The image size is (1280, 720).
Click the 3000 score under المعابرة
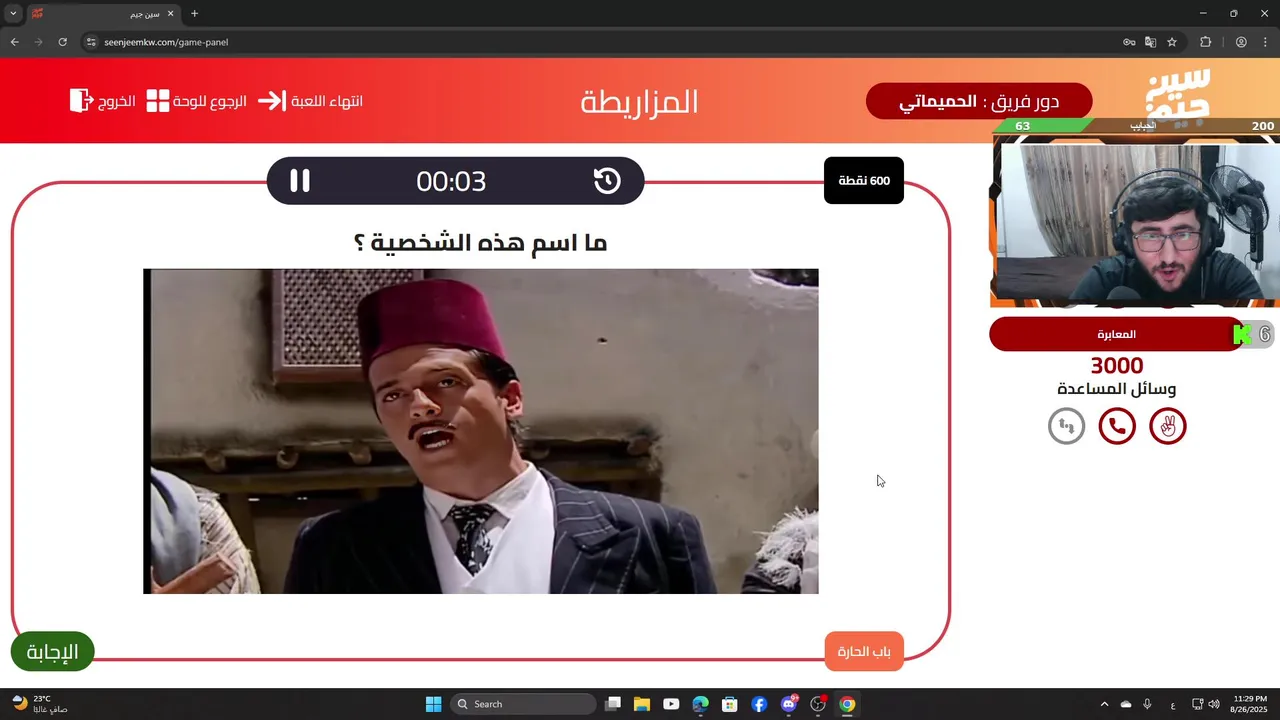click(x=1116, y=366)
